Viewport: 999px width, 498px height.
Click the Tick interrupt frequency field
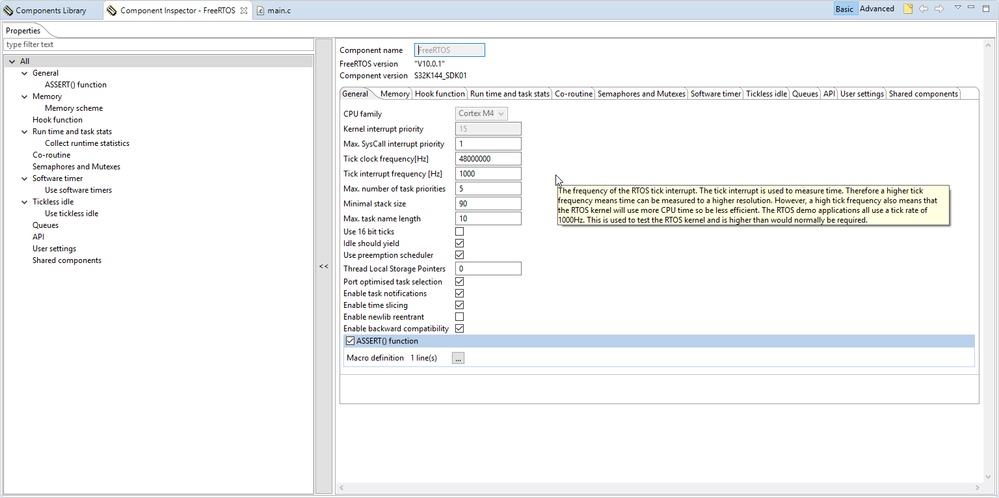tap(488, 173)
